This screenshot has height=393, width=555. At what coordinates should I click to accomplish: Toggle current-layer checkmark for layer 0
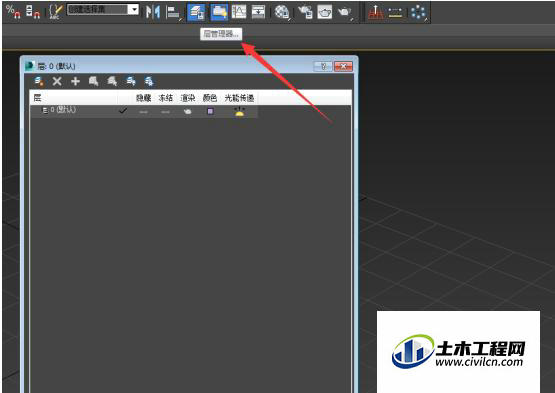[123, 111]
